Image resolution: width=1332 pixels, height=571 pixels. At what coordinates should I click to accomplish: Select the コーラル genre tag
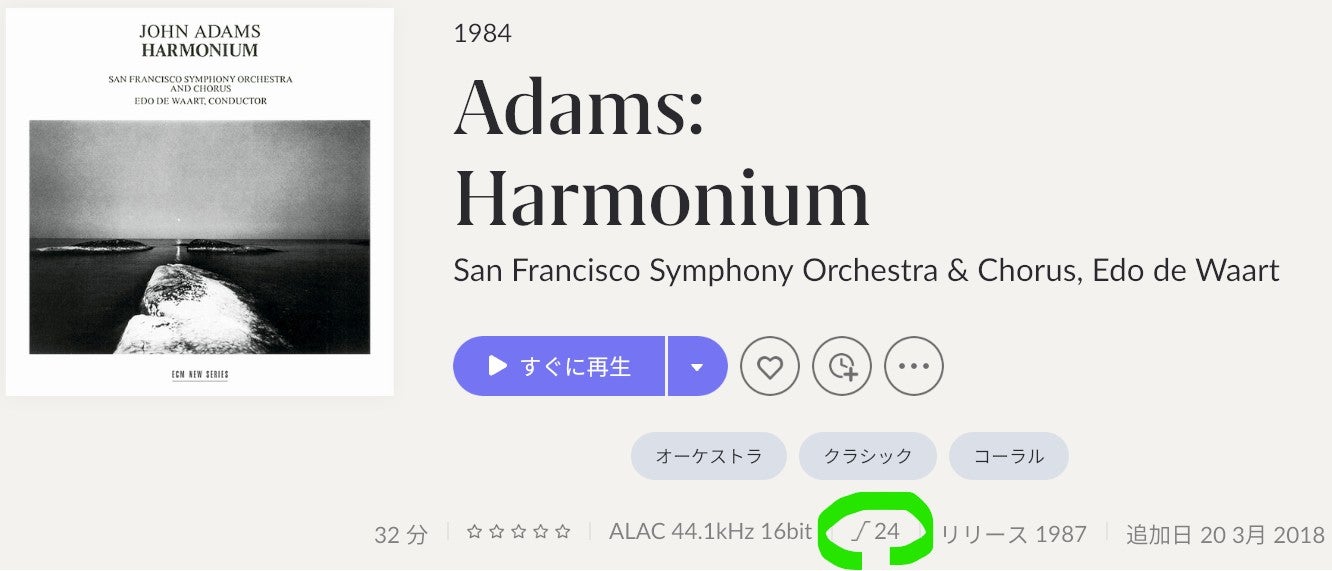[x=1008, y=456]
